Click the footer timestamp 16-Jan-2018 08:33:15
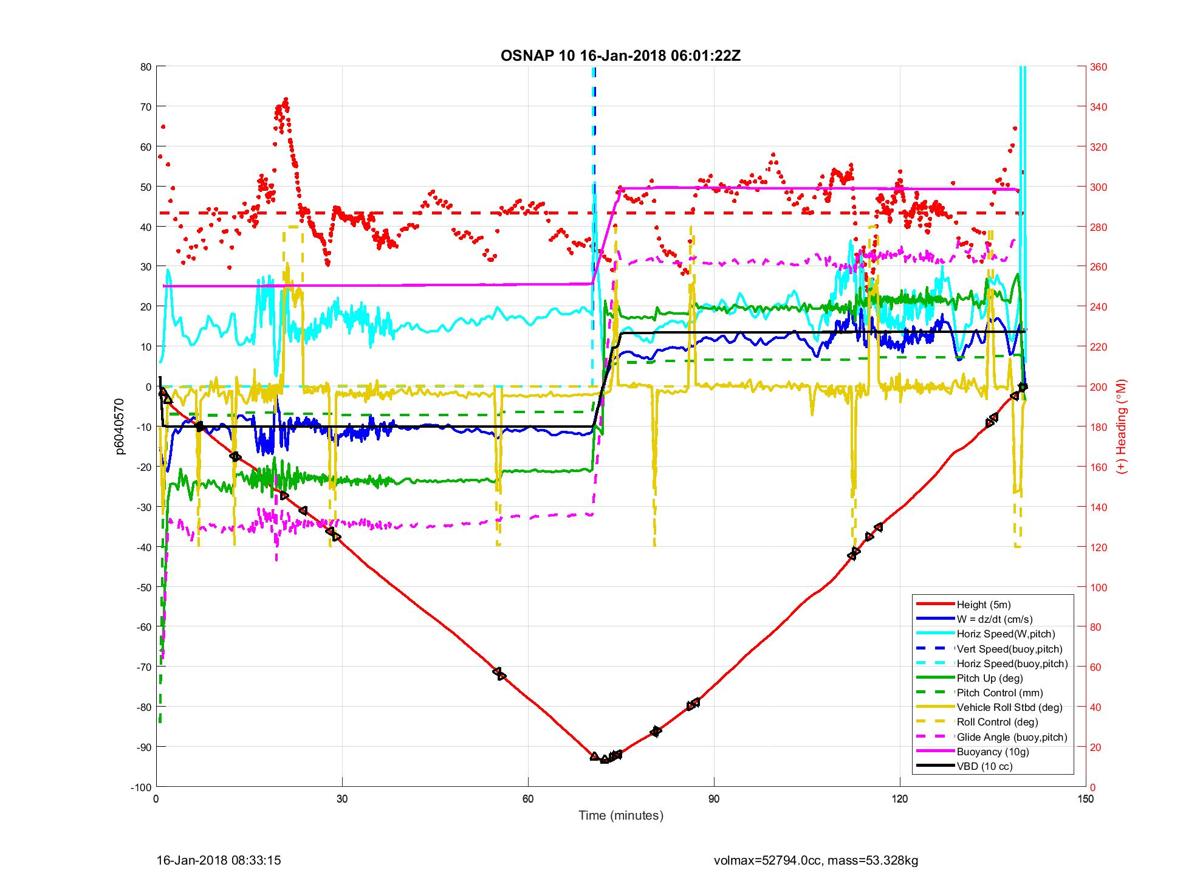Screen dimensions: 1200x885 219,859
